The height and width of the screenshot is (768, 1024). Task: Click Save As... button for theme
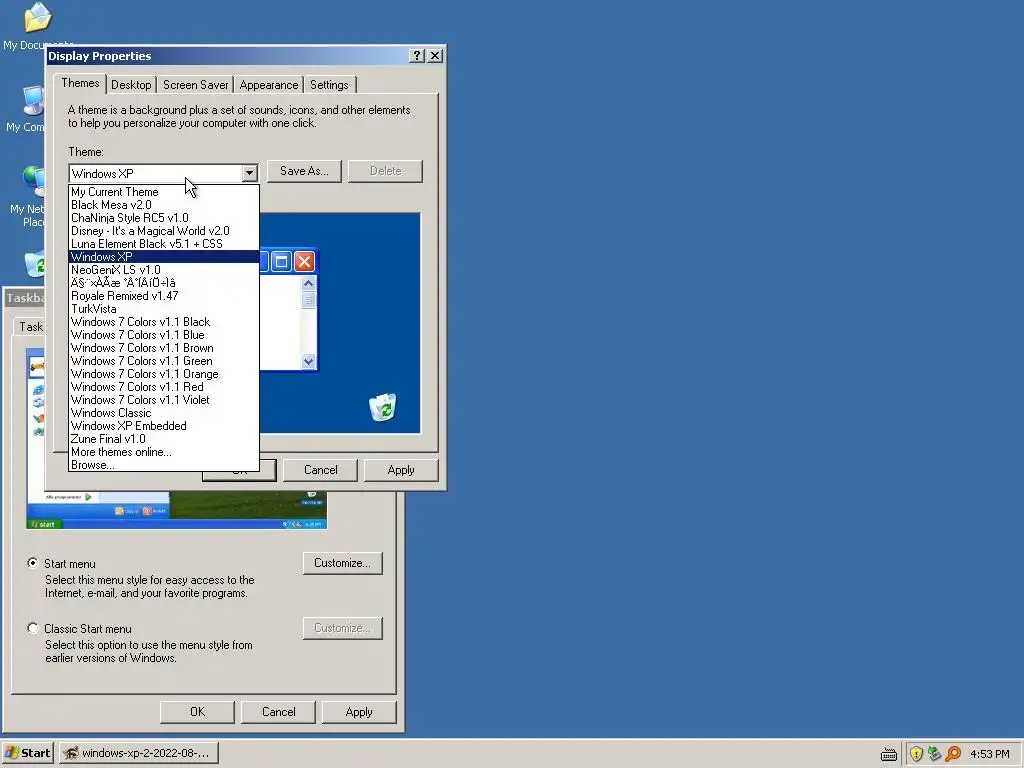click(x=304, y=171)
